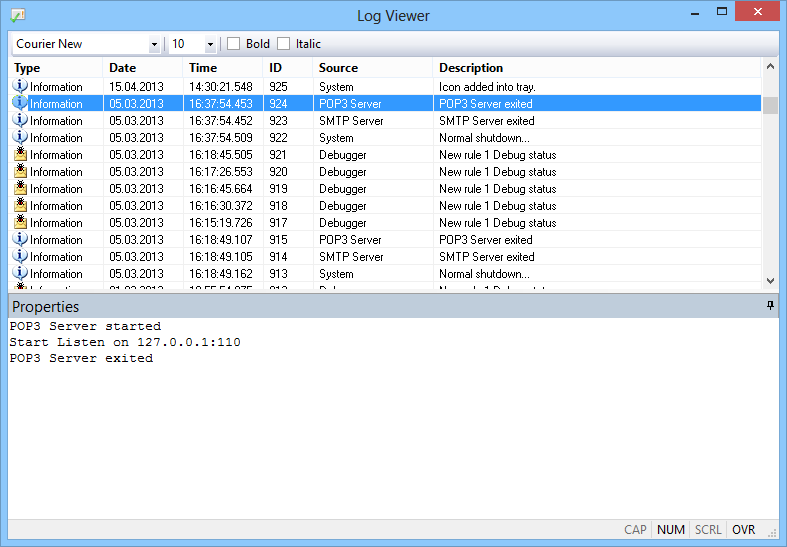Click 'POP3 Server started' properties line
Viewport: 787px width, 547px height.
(x=85, y=326)
